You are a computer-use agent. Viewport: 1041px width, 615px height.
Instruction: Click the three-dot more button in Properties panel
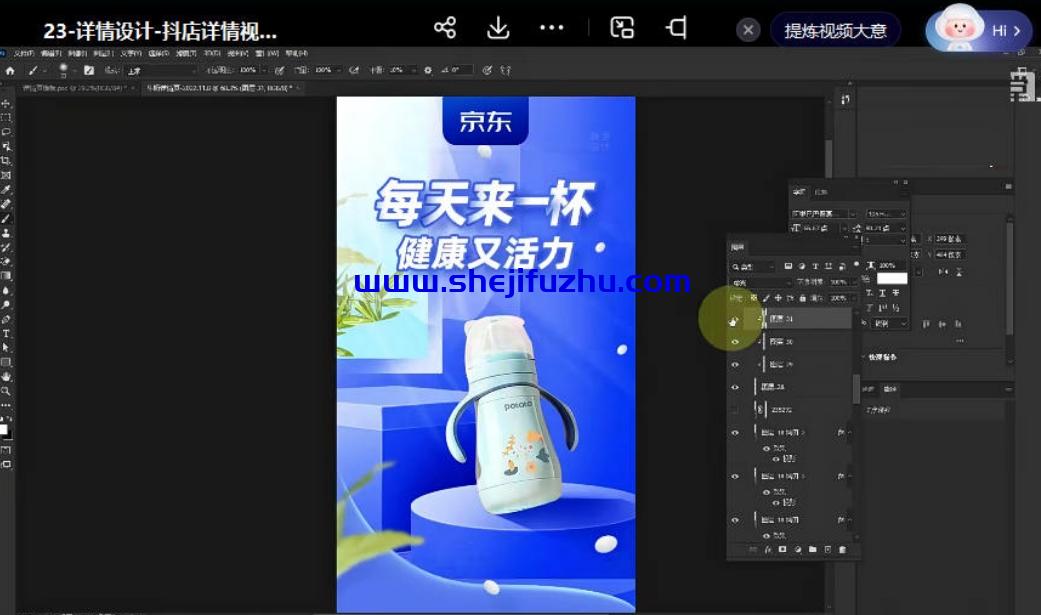pyautogui.click(x=960, y=340)
